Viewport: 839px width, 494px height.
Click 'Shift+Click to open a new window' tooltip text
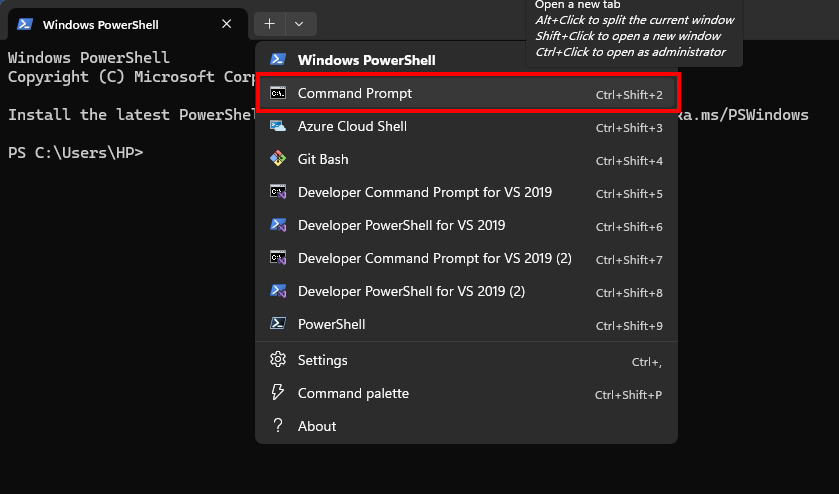point(628,36)
